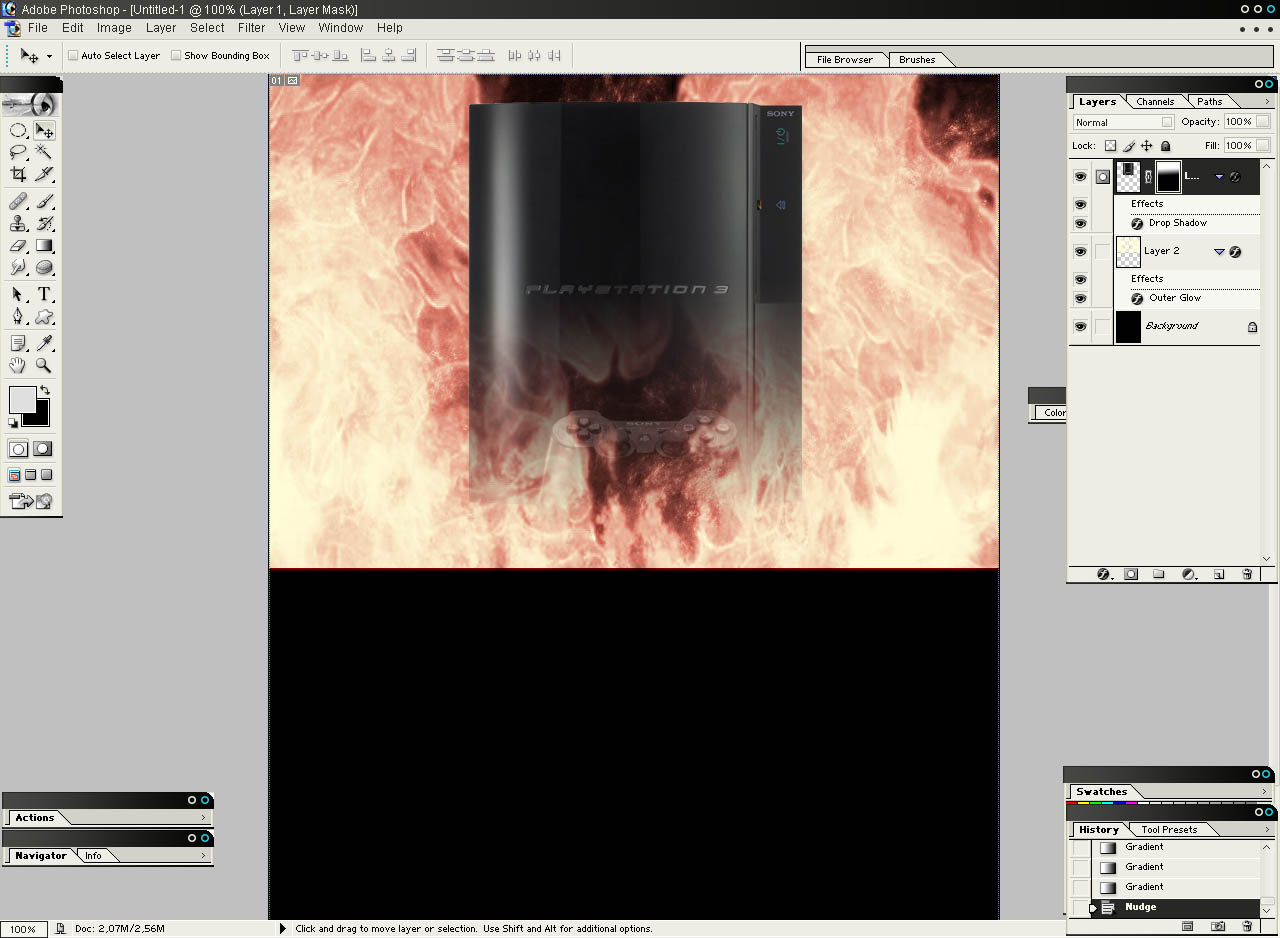
Task: Toggle lock all padlock
Action: (1166, 146)
